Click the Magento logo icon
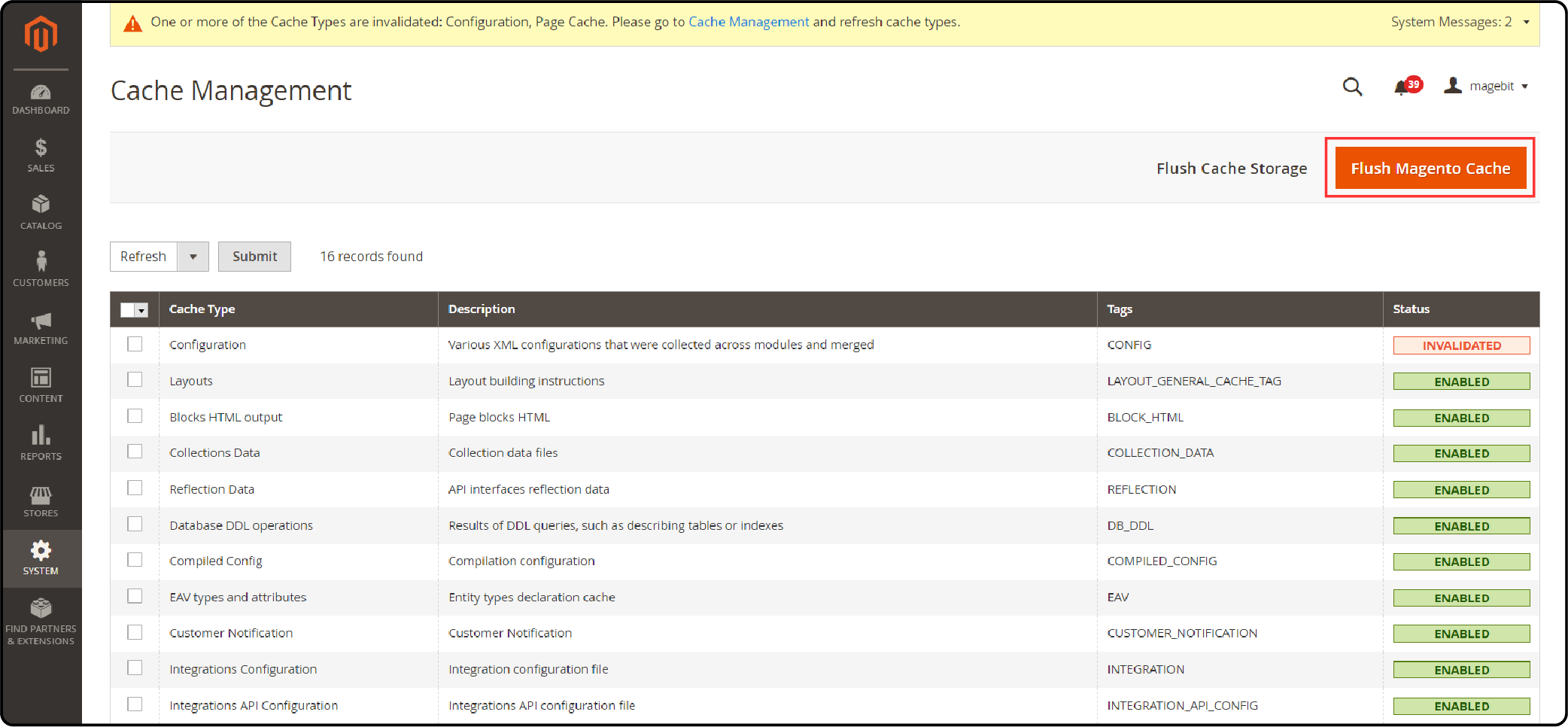Image resolution: width=1568 pixels, height=727 pixels. pyautogui.click(x=41, y=34)
